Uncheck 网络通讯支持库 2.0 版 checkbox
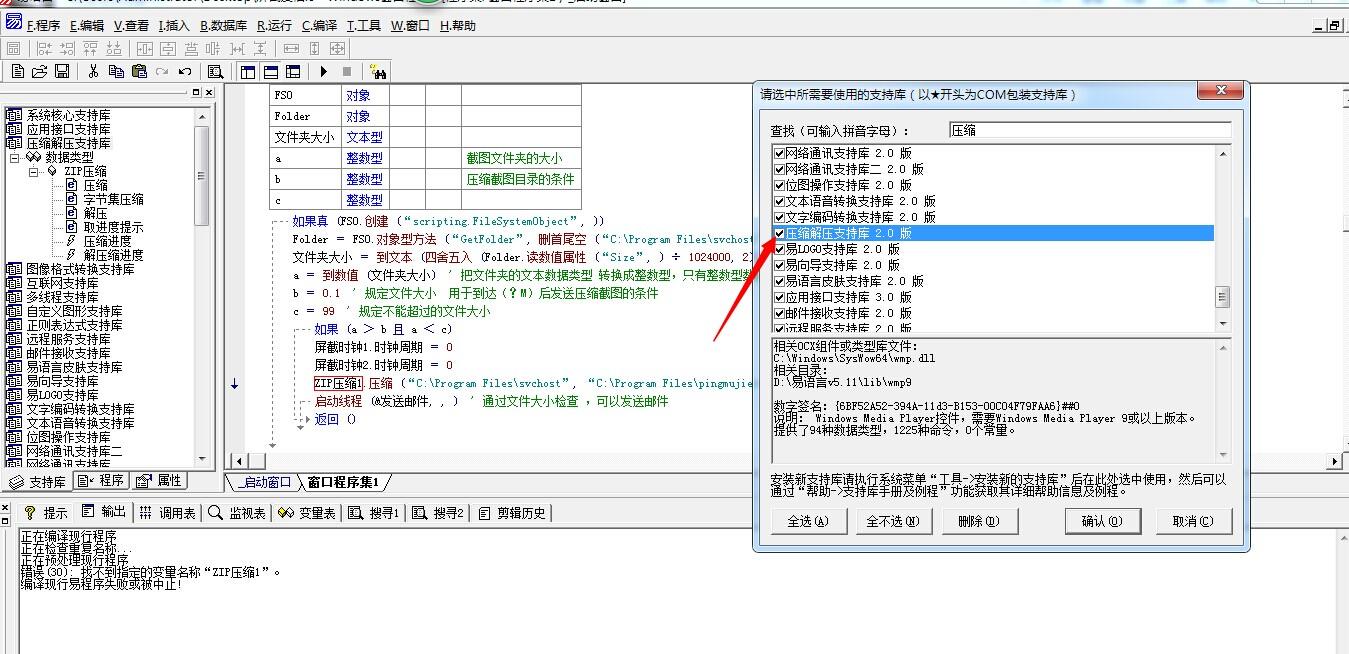 coord(779,153)
